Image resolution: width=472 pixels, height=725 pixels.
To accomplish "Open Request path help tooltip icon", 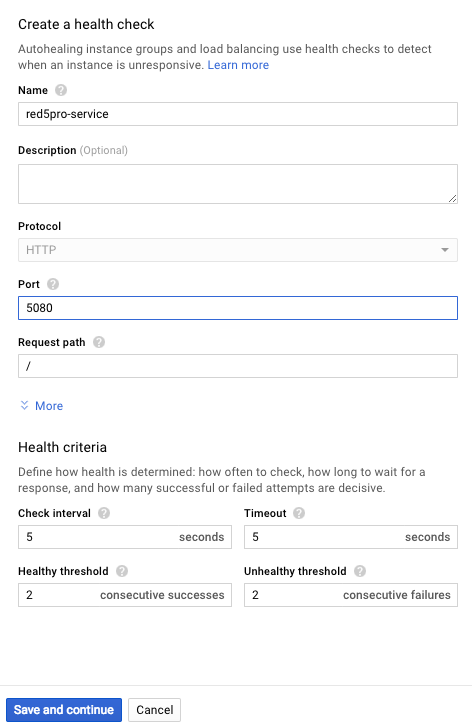I will click(99, 342).
